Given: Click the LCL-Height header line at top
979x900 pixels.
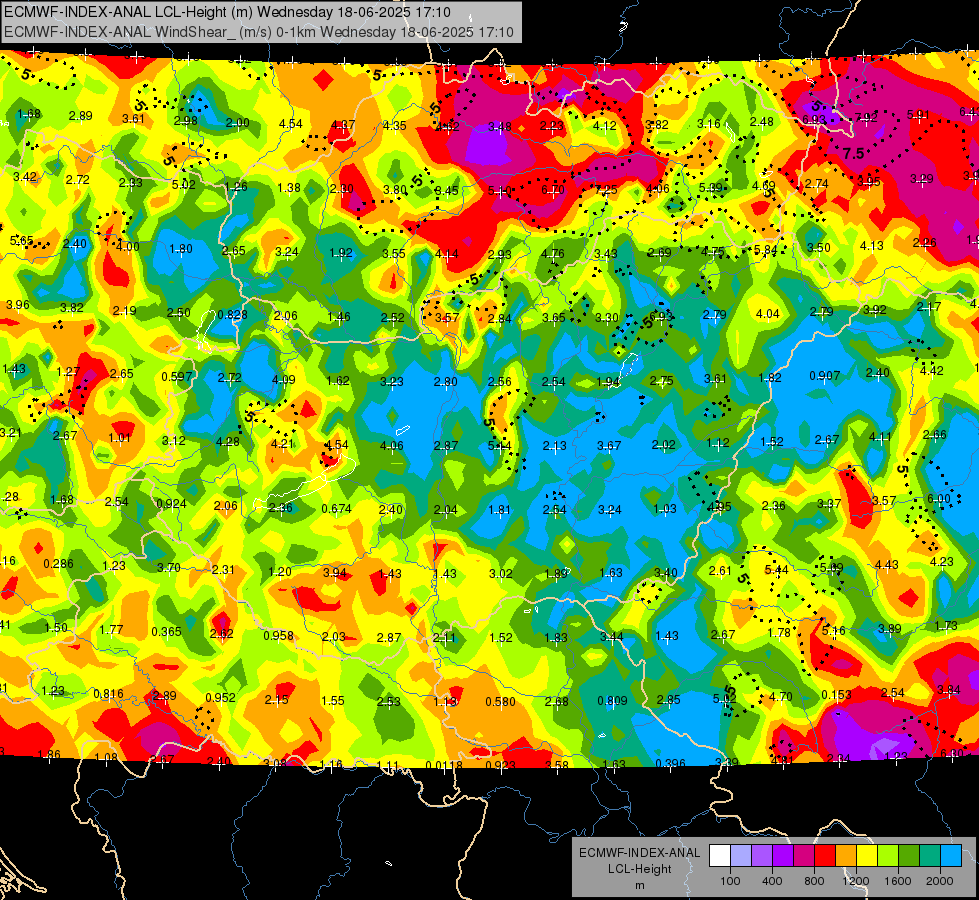Looking at the screenshot, I should [227, 12].
